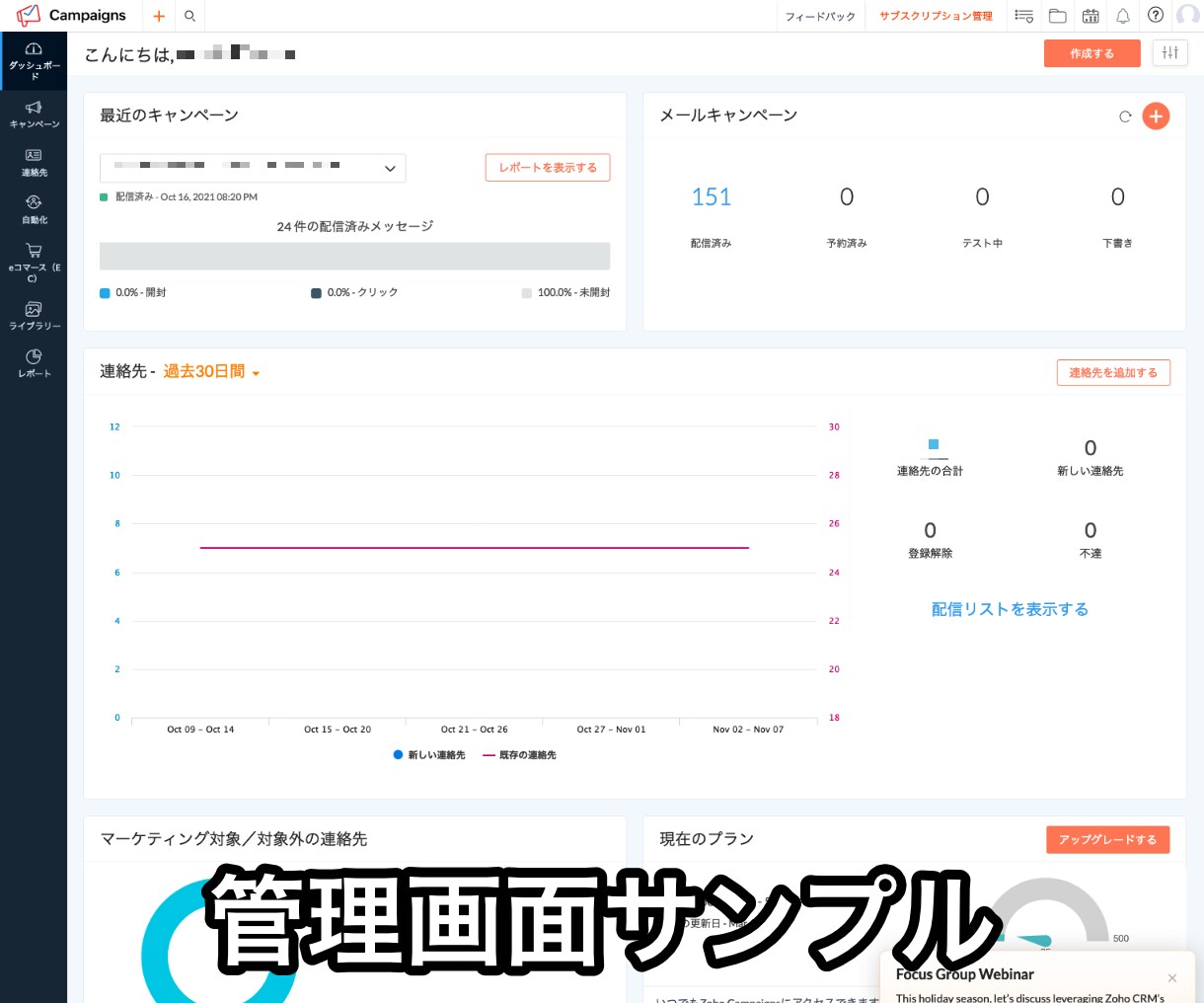Click the orange plus icon in top bar
The width and height of the screenshot is (1204, 1003).
[x=158, y=16]
